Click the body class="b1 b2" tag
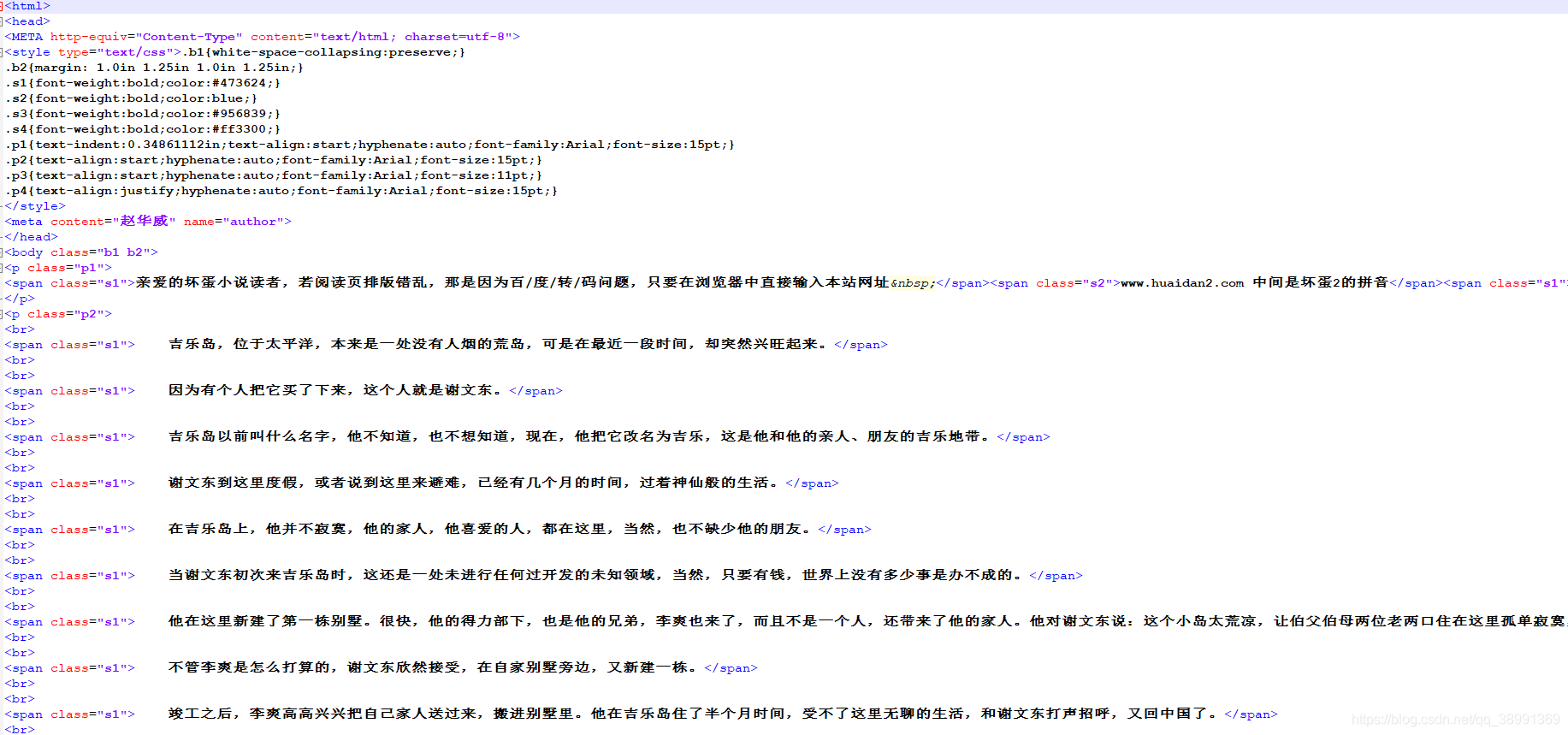The width and height of the screenshot is (1568, 735). pos(81,252)
